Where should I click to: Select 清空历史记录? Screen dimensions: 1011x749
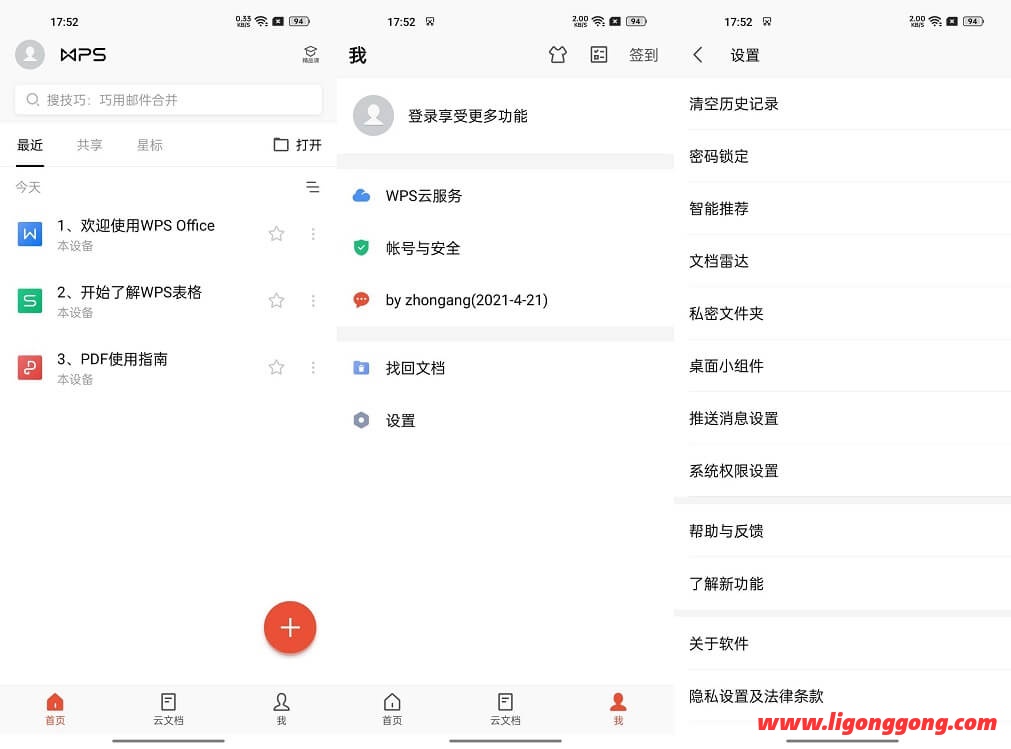(x=843, y=104)
